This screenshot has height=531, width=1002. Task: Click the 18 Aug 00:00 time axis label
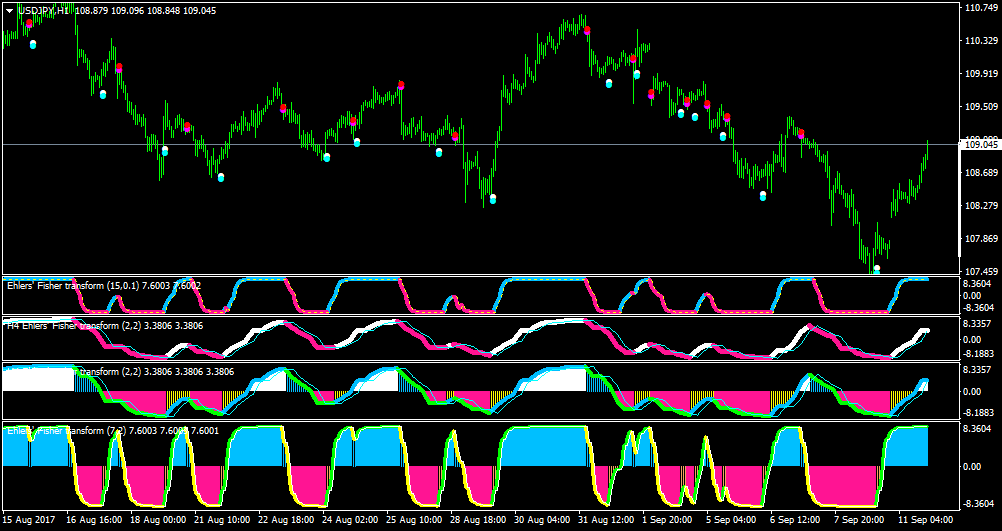click(157, 519)
